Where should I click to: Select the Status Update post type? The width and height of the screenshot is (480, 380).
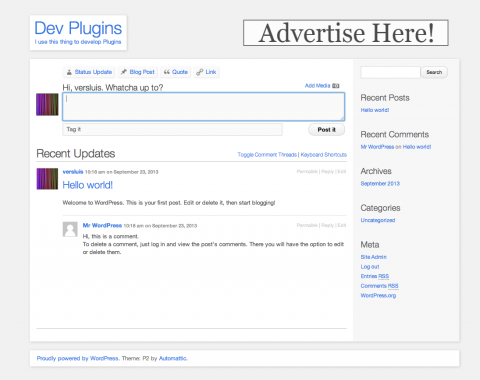click(x=89, y=72)
